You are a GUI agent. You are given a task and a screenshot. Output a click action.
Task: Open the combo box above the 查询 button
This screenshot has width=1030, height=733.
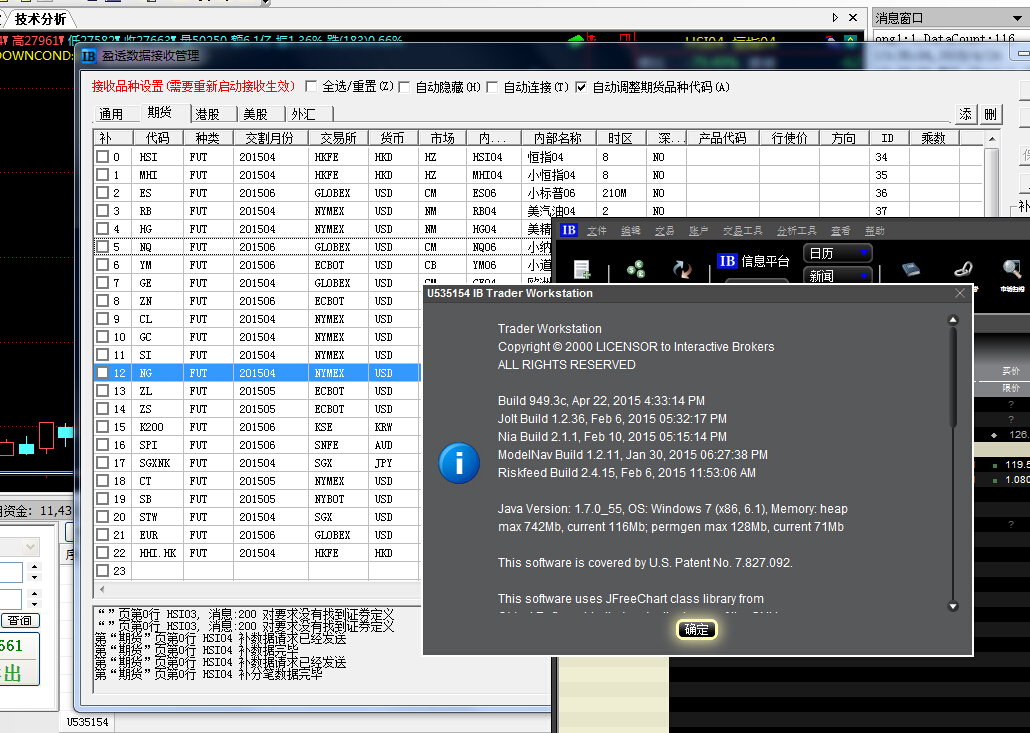pos(20,547)
